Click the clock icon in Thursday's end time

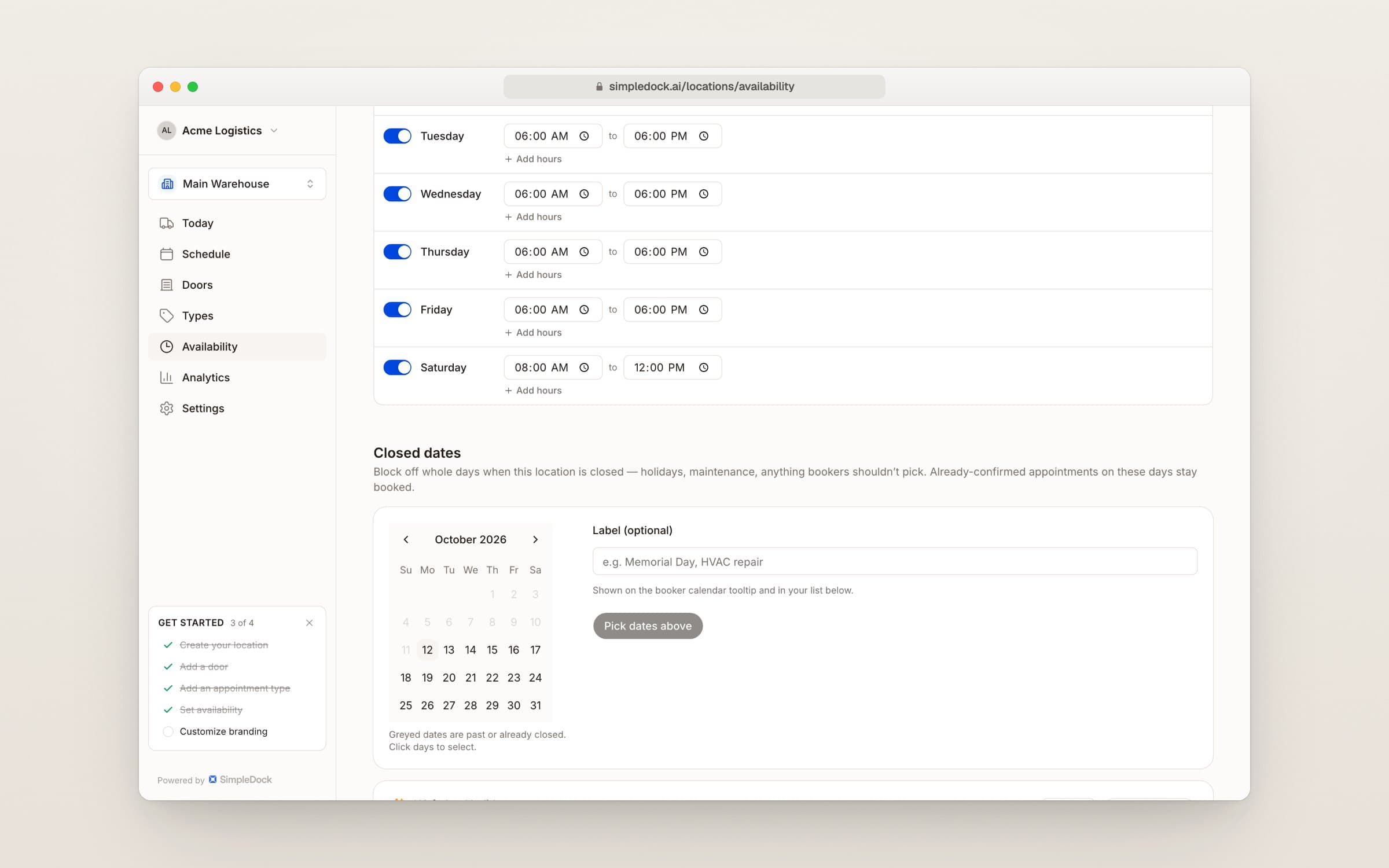tap(703, 252)
